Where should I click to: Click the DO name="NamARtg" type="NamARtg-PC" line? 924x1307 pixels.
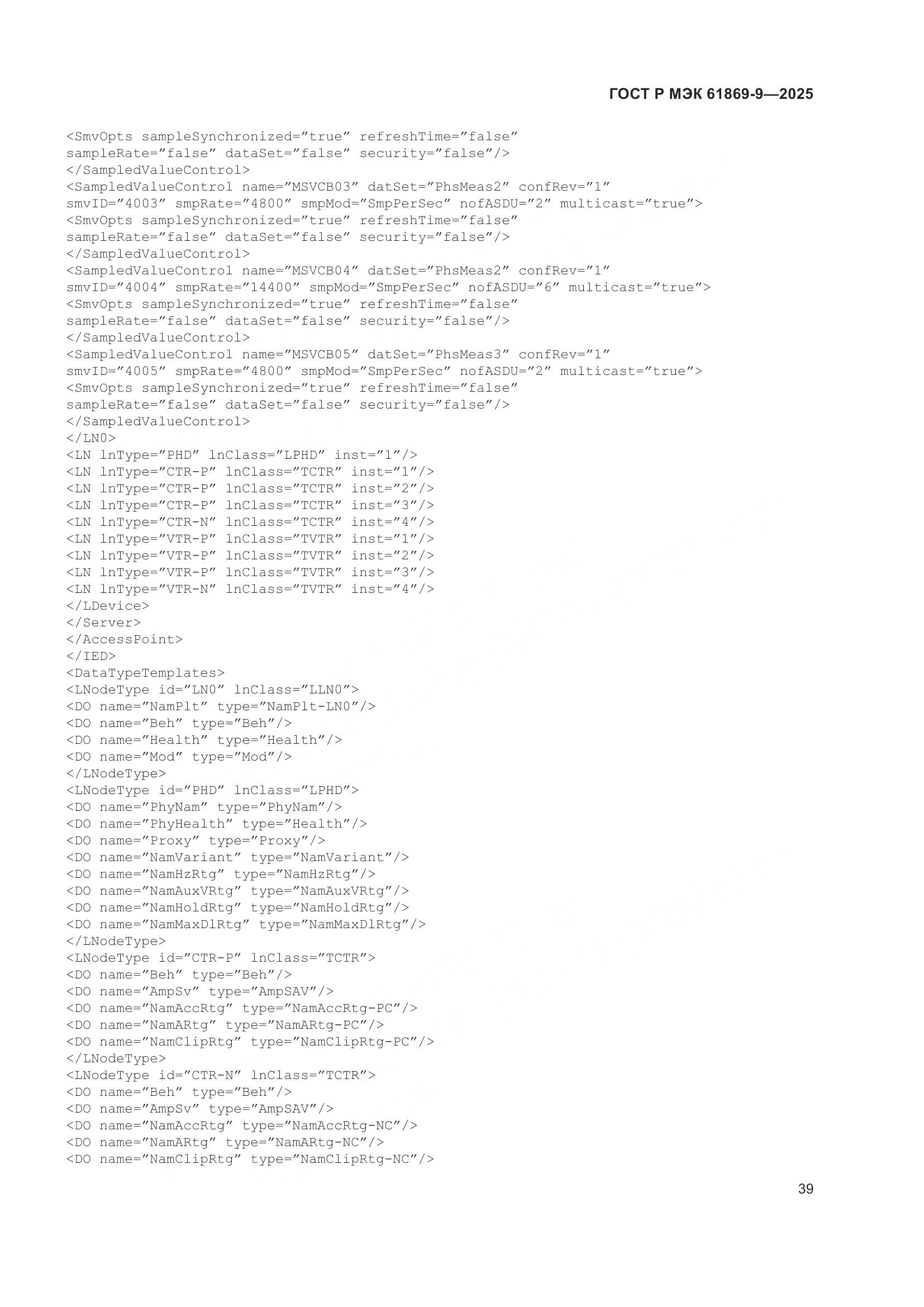point(225,1025)
